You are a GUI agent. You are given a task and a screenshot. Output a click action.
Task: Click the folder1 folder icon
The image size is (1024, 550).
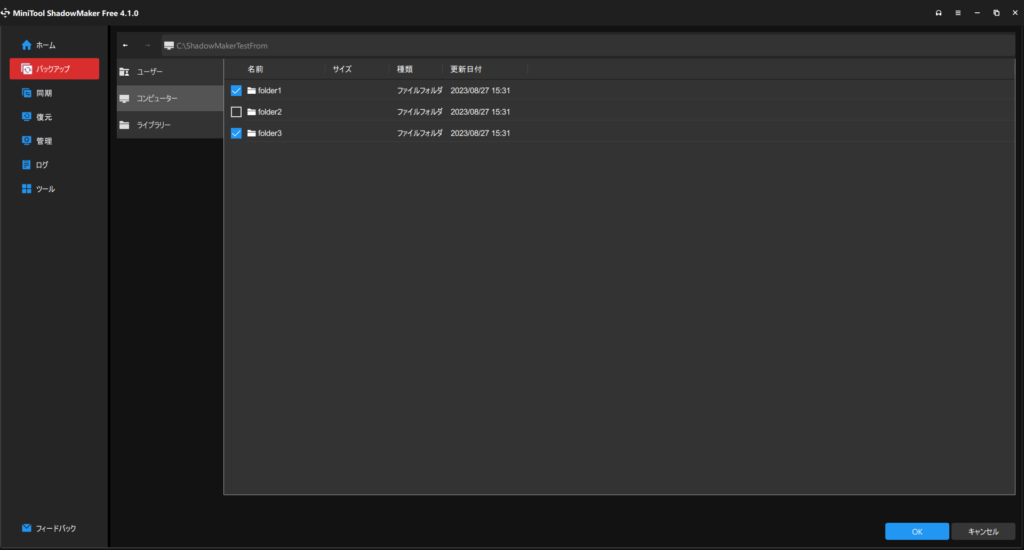(x=251, y=91)
